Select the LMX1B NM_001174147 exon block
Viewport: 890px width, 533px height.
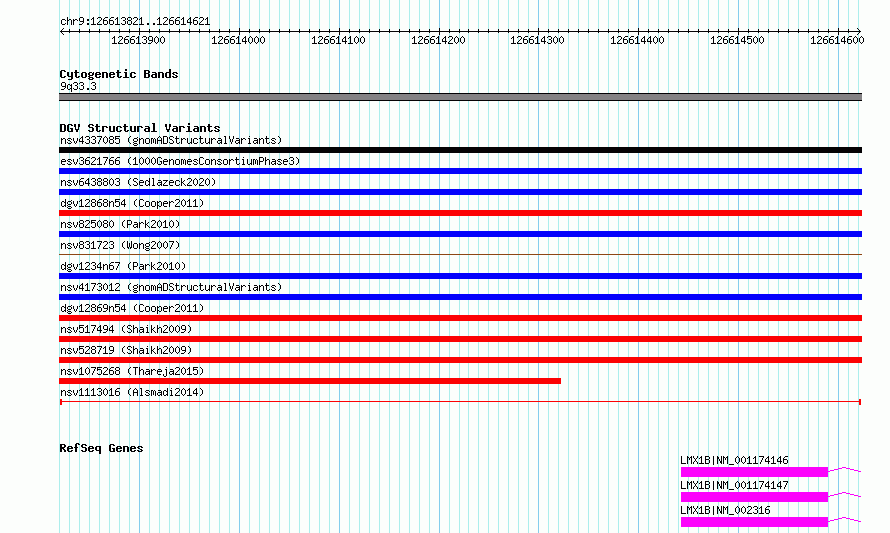pyautogui.click(x=754, y=497)
